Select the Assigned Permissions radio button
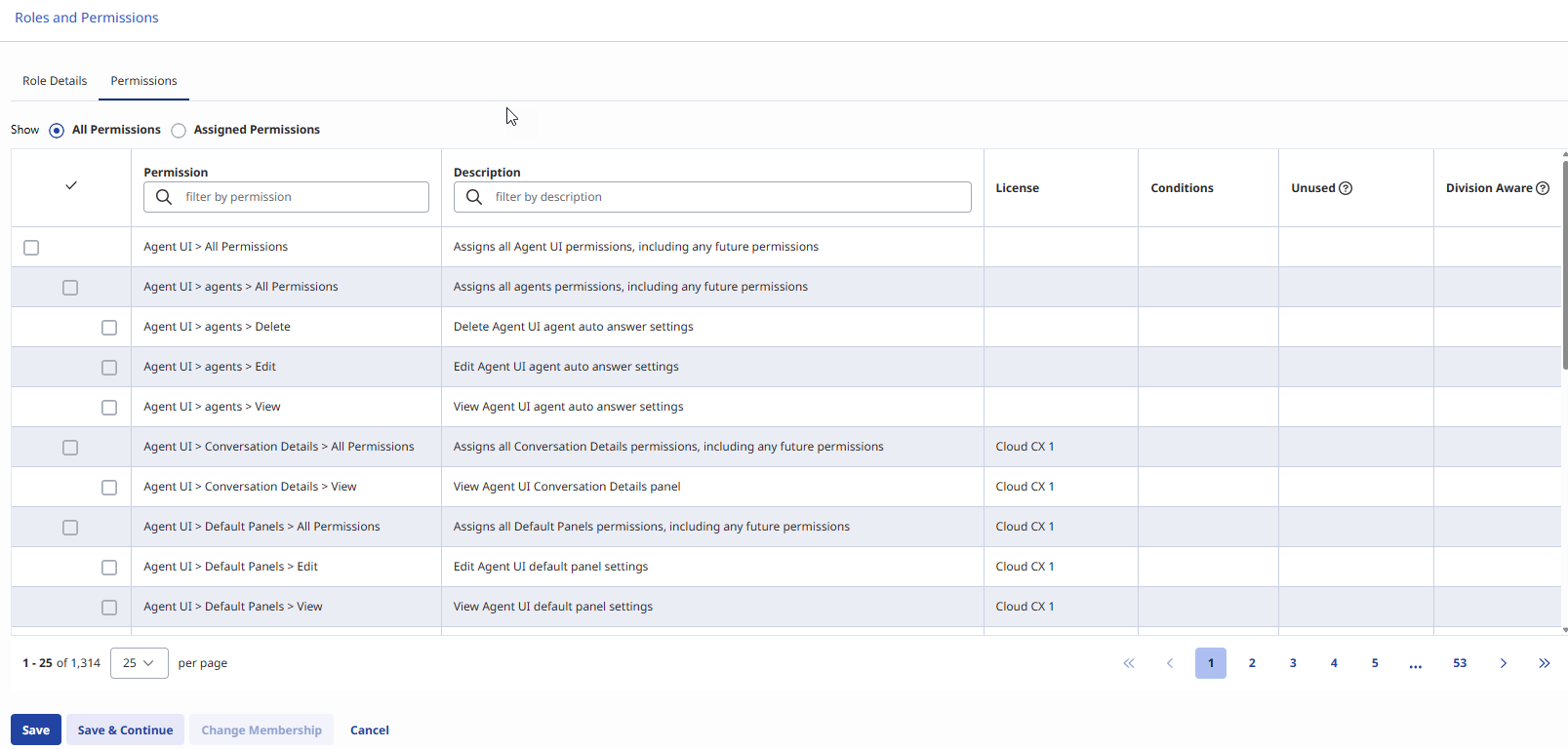The width and height of the screenshot is (1568, 749). point(179,131)
